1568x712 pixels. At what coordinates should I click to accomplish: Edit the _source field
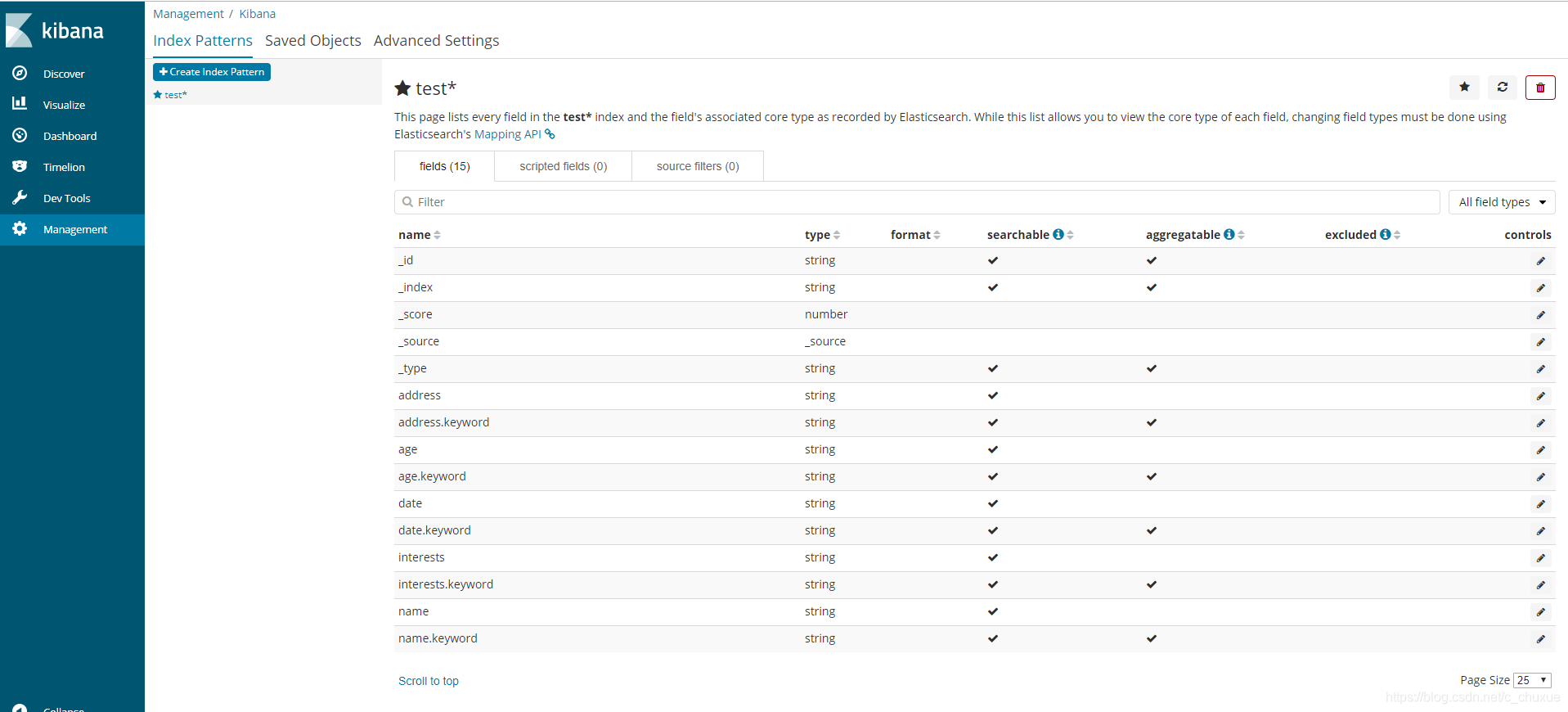tap(1541, 342)
